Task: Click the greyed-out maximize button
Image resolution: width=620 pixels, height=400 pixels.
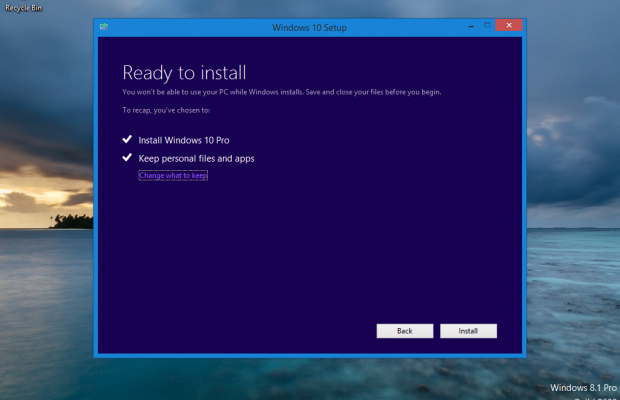Action: [x=487, y=26]
